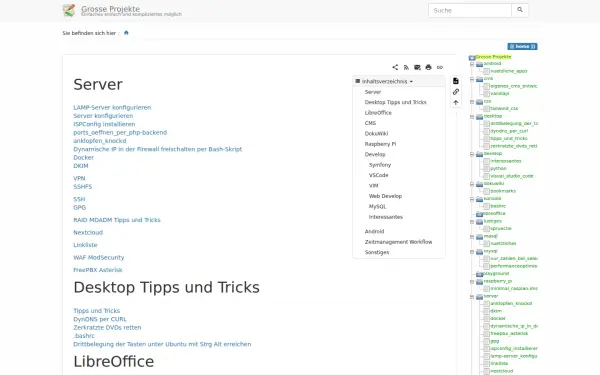The image size is (600, 375).
Task: Collapse the desktop tree node
Action: 472,116
